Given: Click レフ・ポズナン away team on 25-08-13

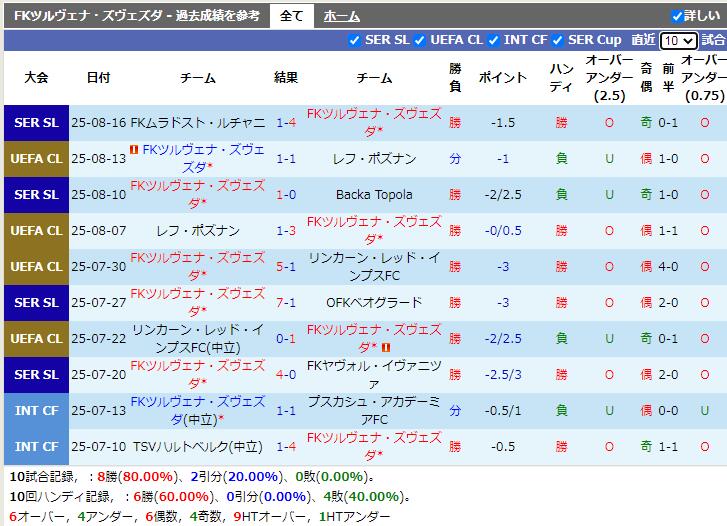Looking at the screenshot, I should tap(374, 159).
